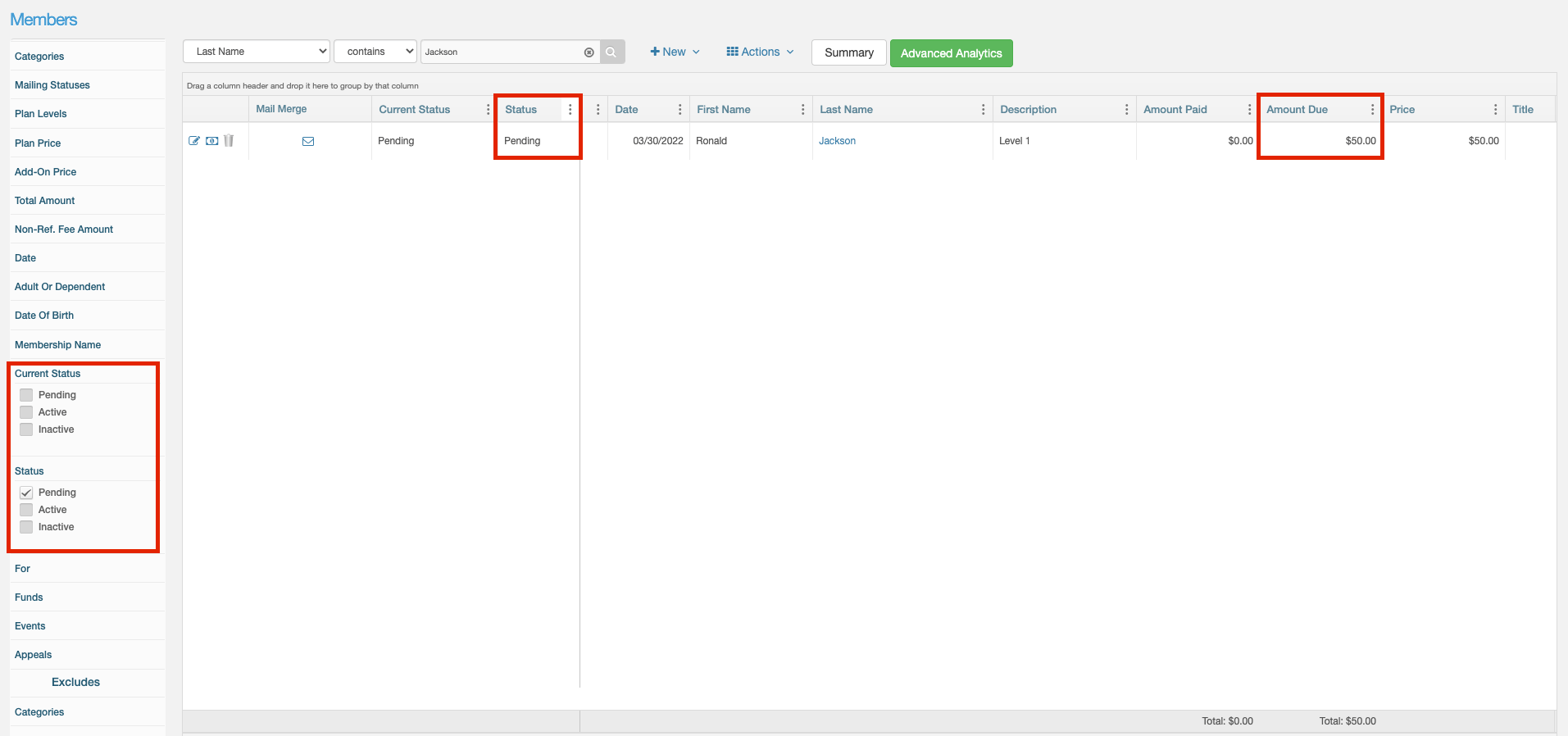Image resolution: width=1568 pixels, height=736 pixels.
Task: Clear the Jackson search text with the X icon
Action: pyautogui.click(x=589, y=52)
